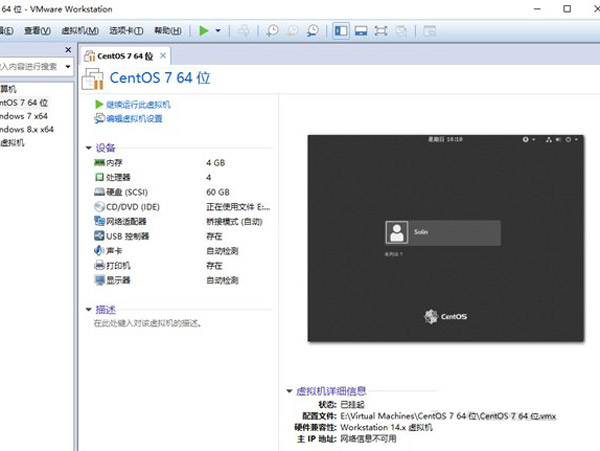Screen dimensions: 600x451
Task: Close the library sidebar panel
Action: (68, 50)
